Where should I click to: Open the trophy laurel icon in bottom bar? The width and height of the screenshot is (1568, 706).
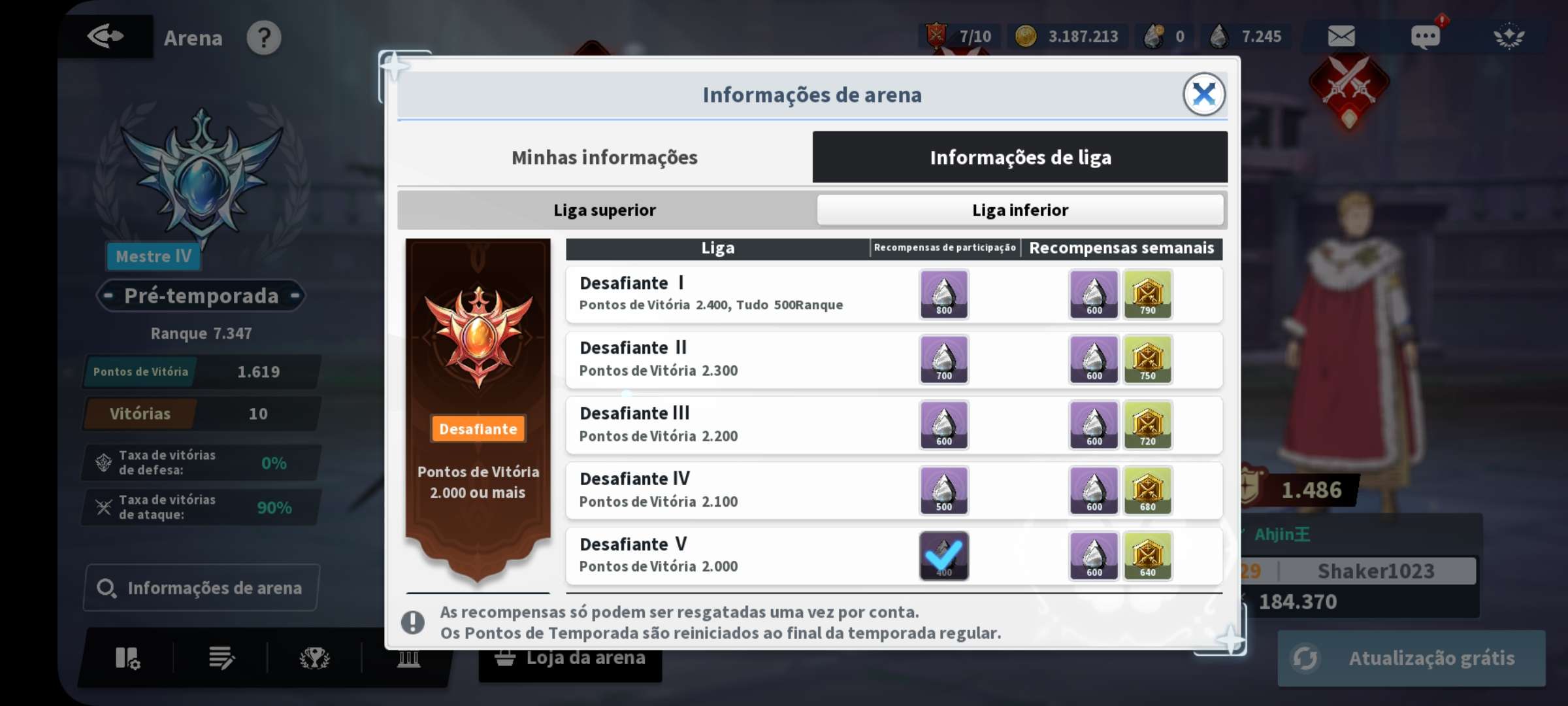314,658
